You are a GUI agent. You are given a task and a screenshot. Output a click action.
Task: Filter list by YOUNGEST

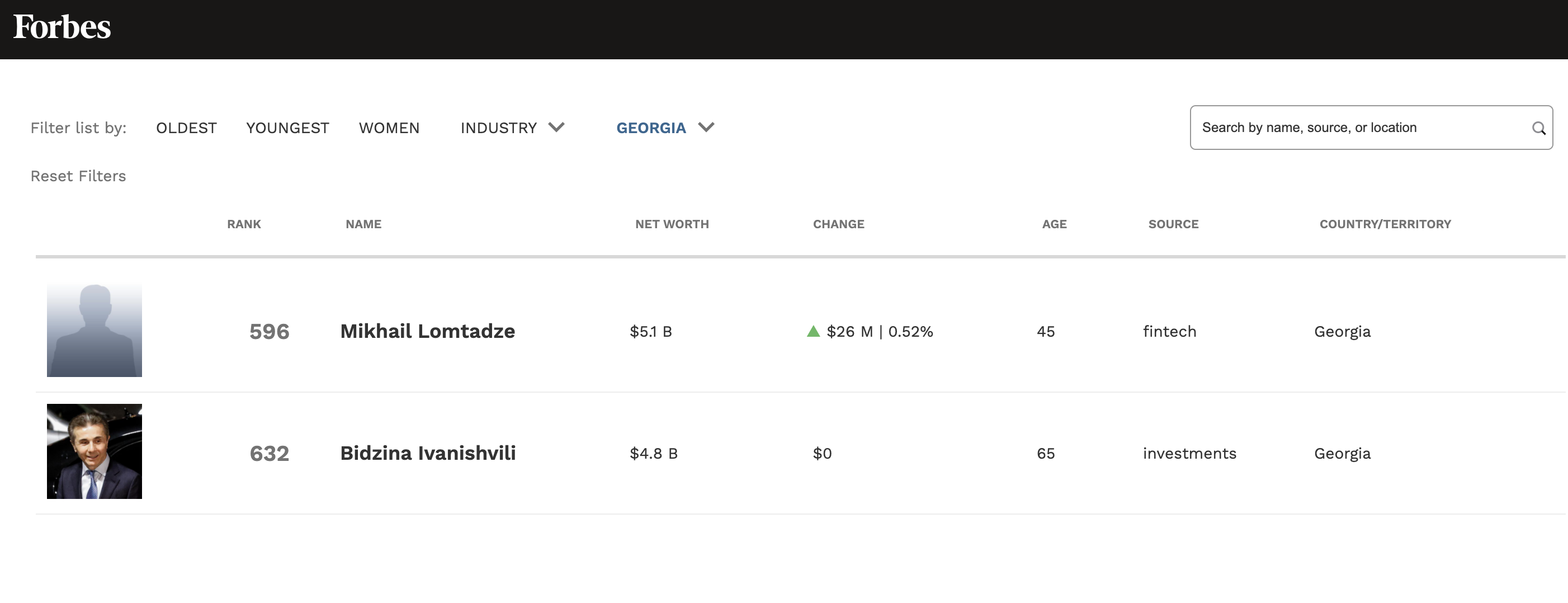tap(287, 128)
